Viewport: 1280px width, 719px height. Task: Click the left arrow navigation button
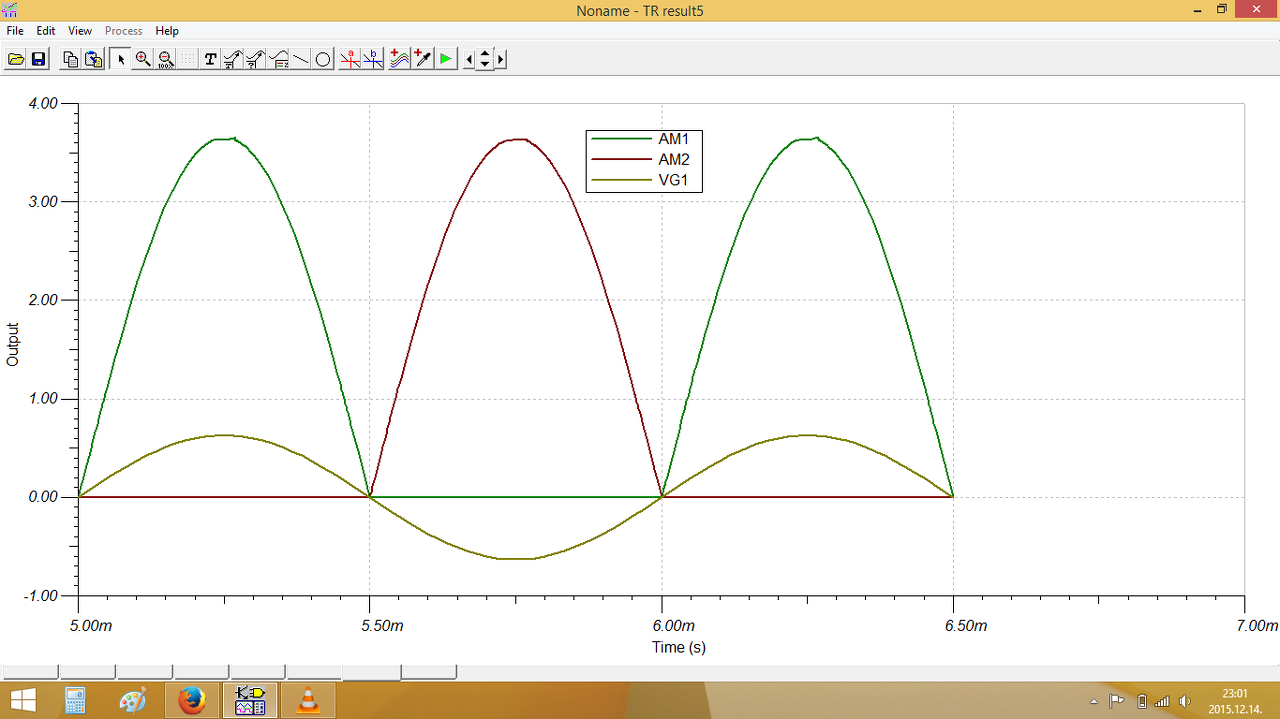tap(470, 60)
